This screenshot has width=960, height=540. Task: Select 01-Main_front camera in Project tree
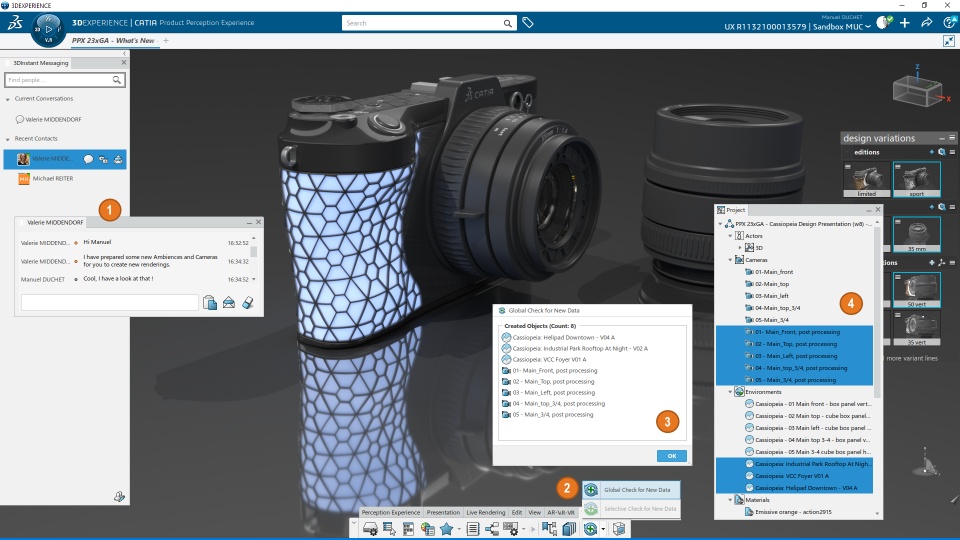(774, 272)
